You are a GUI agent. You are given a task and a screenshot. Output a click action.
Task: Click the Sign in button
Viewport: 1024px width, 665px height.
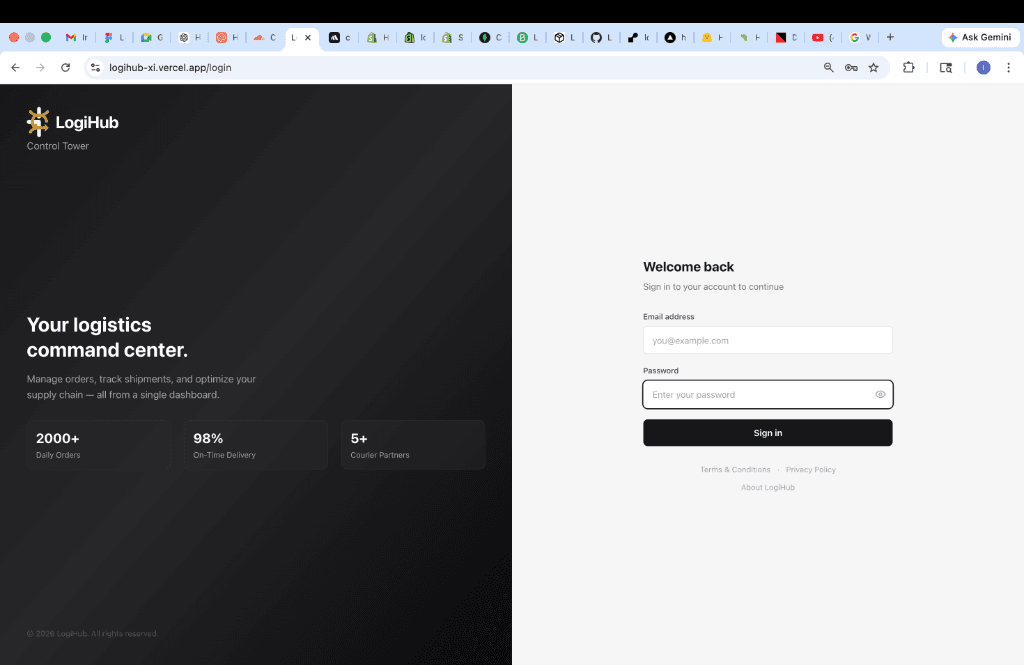(767, 433)
